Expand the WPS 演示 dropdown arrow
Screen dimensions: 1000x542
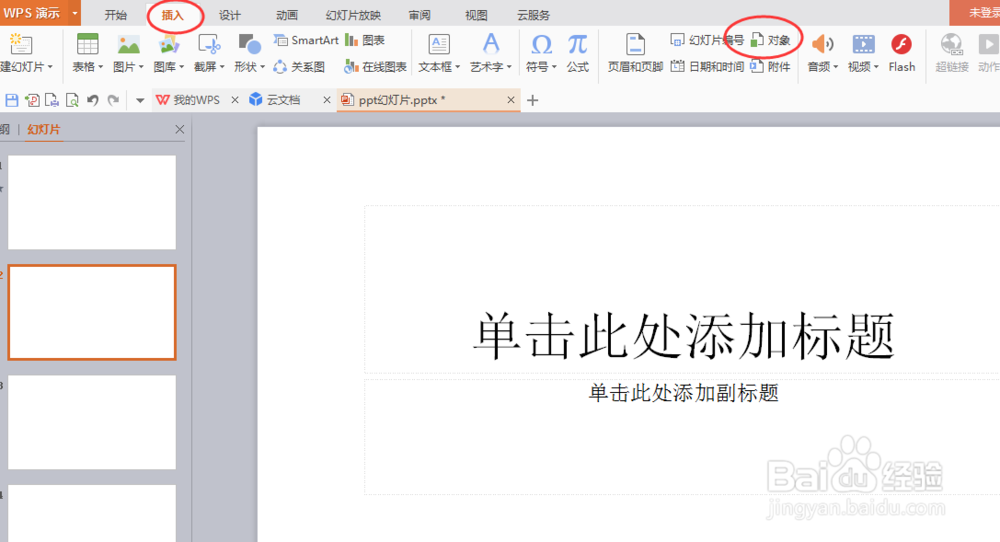[x=75, y=13]
